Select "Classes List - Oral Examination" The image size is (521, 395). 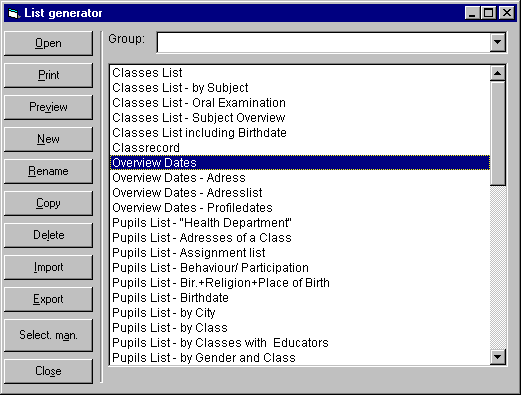300,103
